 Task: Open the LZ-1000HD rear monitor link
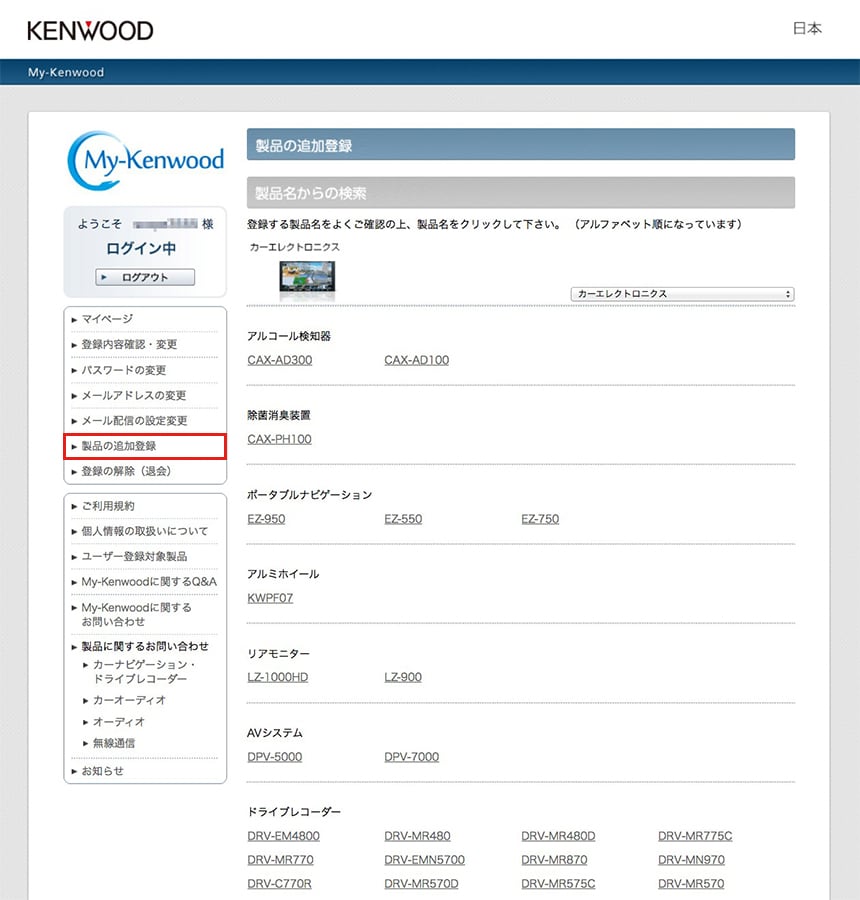coord(278,677)
